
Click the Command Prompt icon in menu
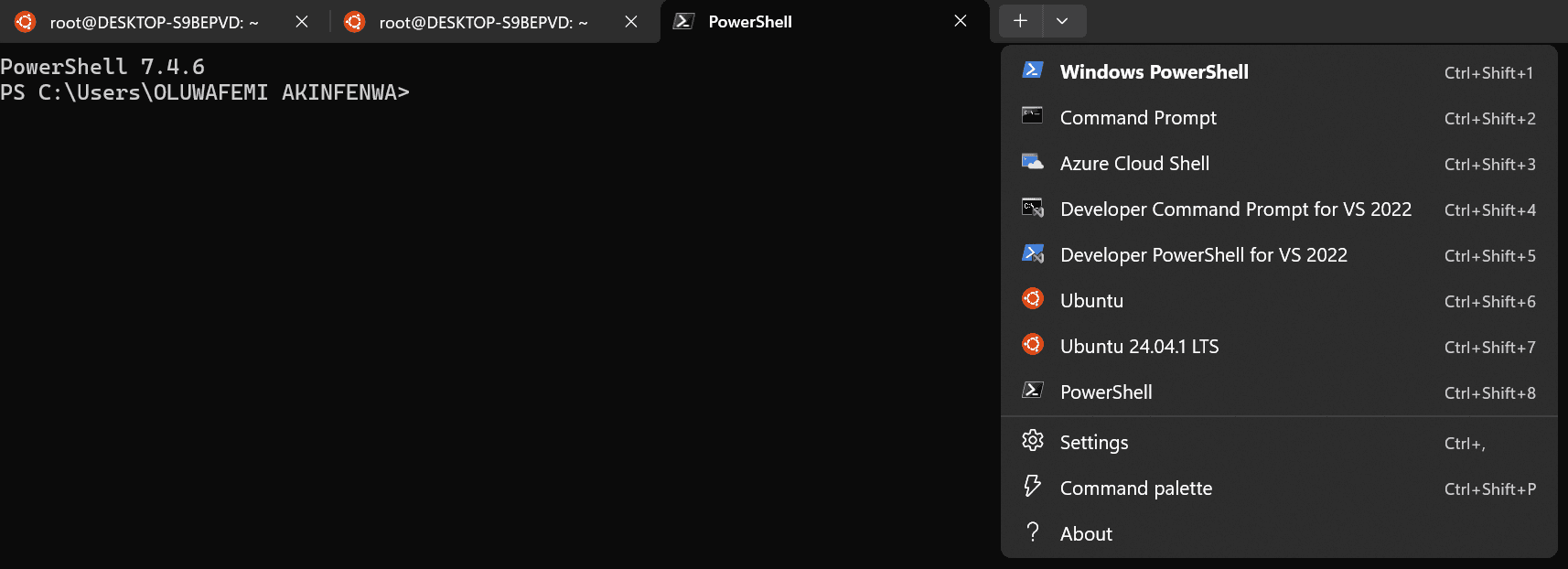[x=1032, y=116]
